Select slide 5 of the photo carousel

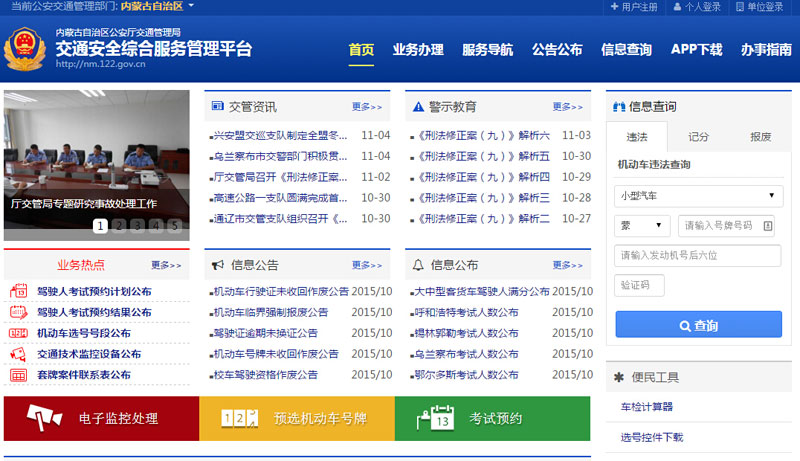click(x=175, y=225)
